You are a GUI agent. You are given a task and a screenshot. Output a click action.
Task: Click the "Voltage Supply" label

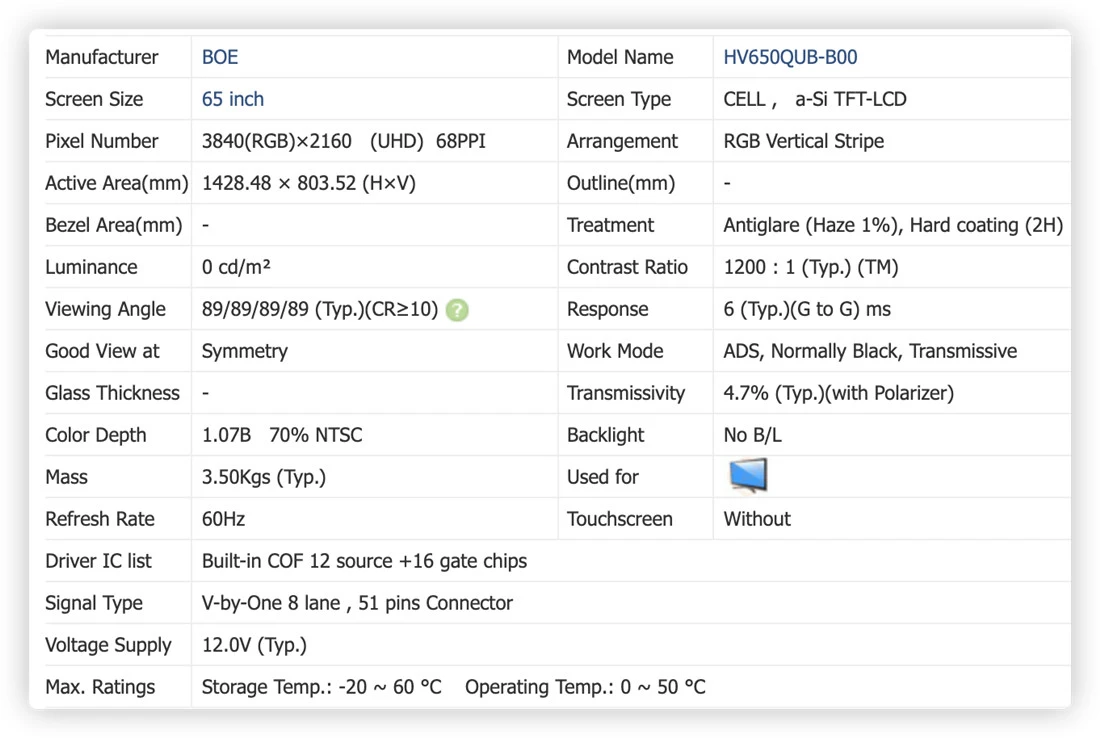(x=108, y=645)
